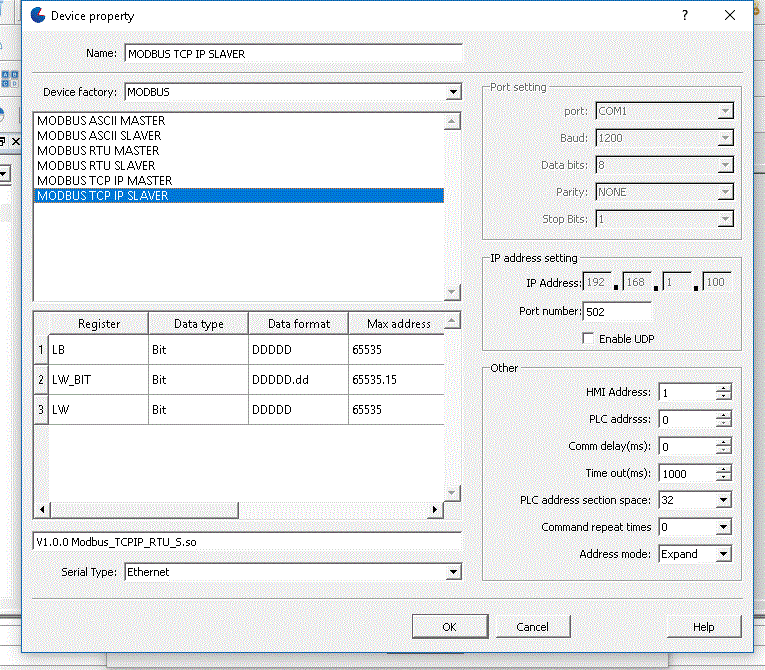Select MODBUS RTU MASTER in the list
This screenshot has width=765, height=670.
click(x=239, y=151)
